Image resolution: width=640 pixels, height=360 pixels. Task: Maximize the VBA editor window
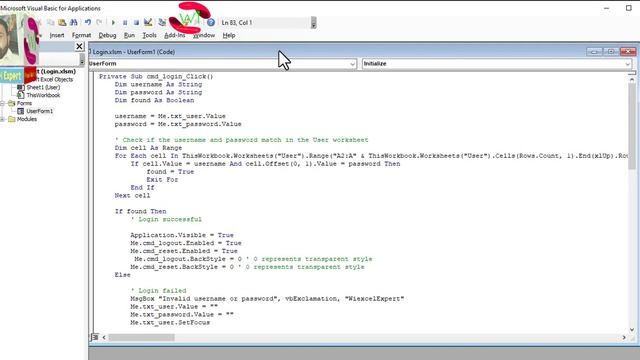629,8
